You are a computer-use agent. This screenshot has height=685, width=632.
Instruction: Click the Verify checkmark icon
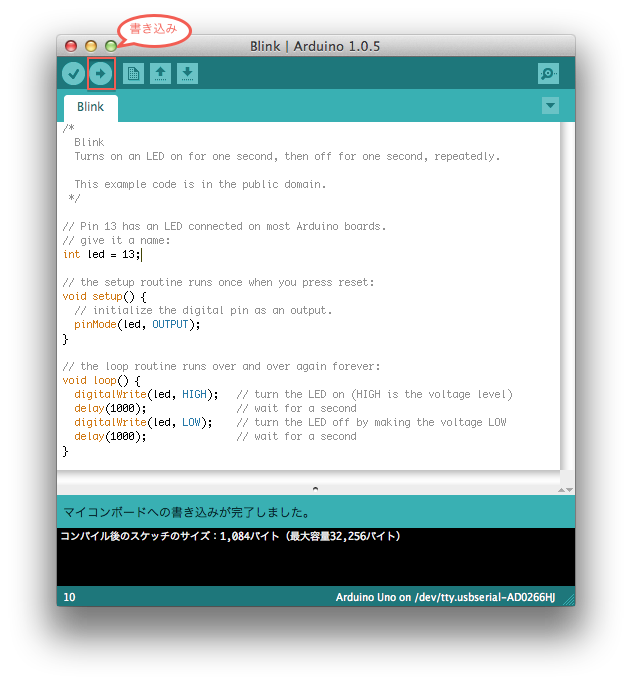pyautogui.click(x=73, y=73)
